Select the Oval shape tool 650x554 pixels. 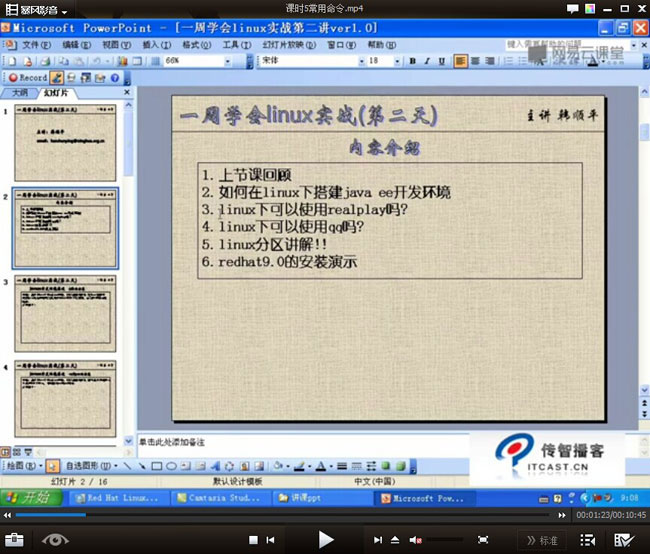[171, 467]
